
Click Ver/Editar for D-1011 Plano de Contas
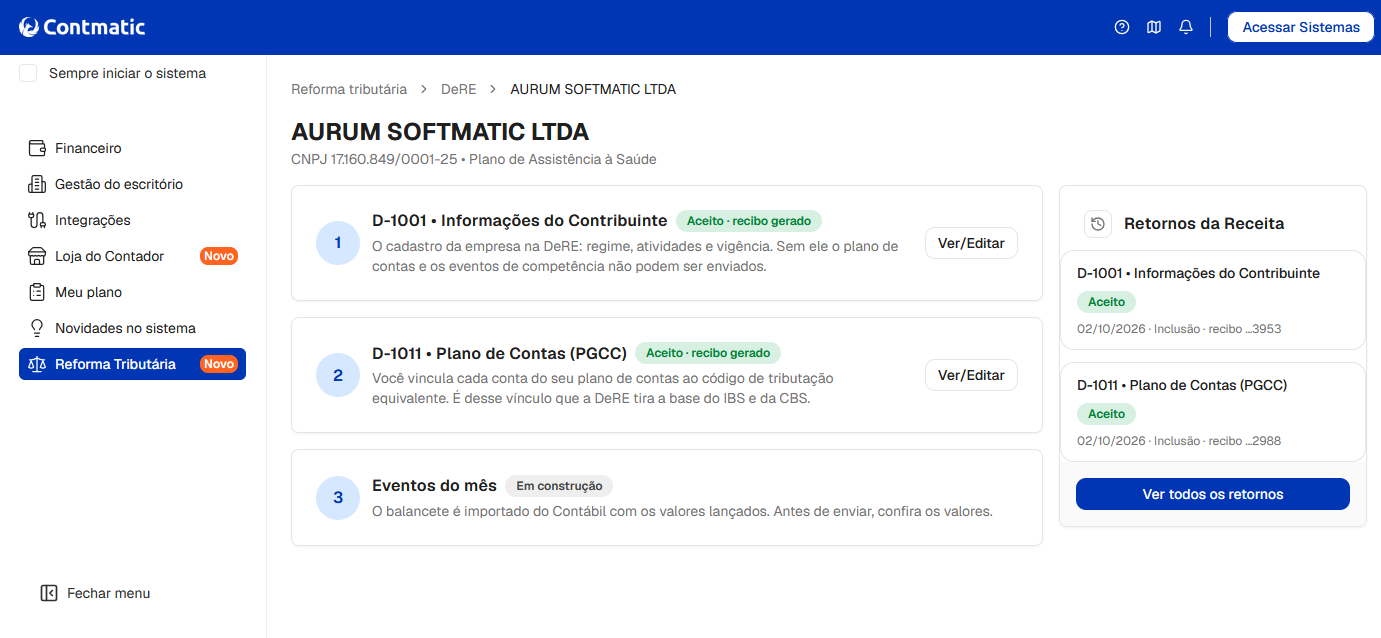tap(971, 375)
